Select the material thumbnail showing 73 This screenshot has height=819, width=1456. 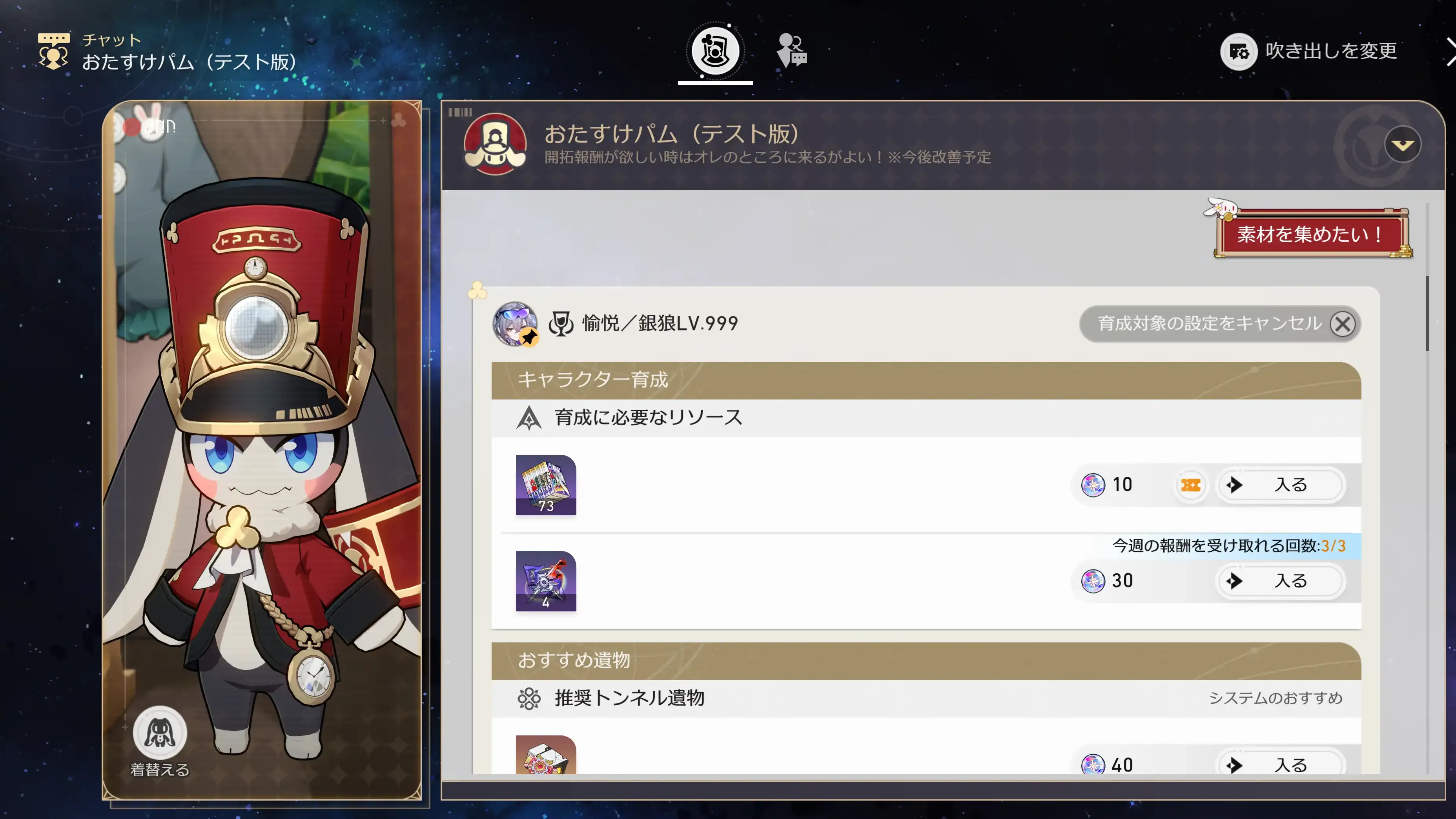[546, 485]
